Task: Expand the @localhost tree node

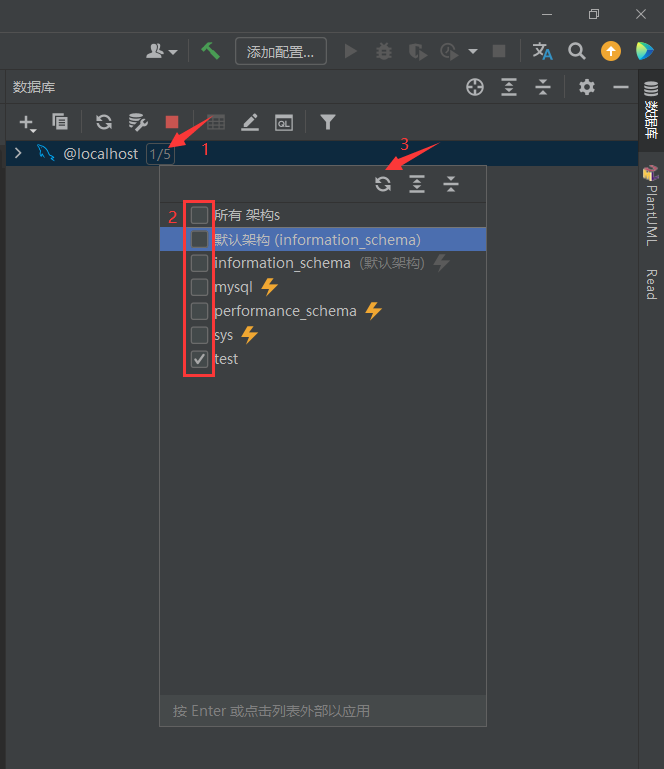Action: click(x=18, y=153)
